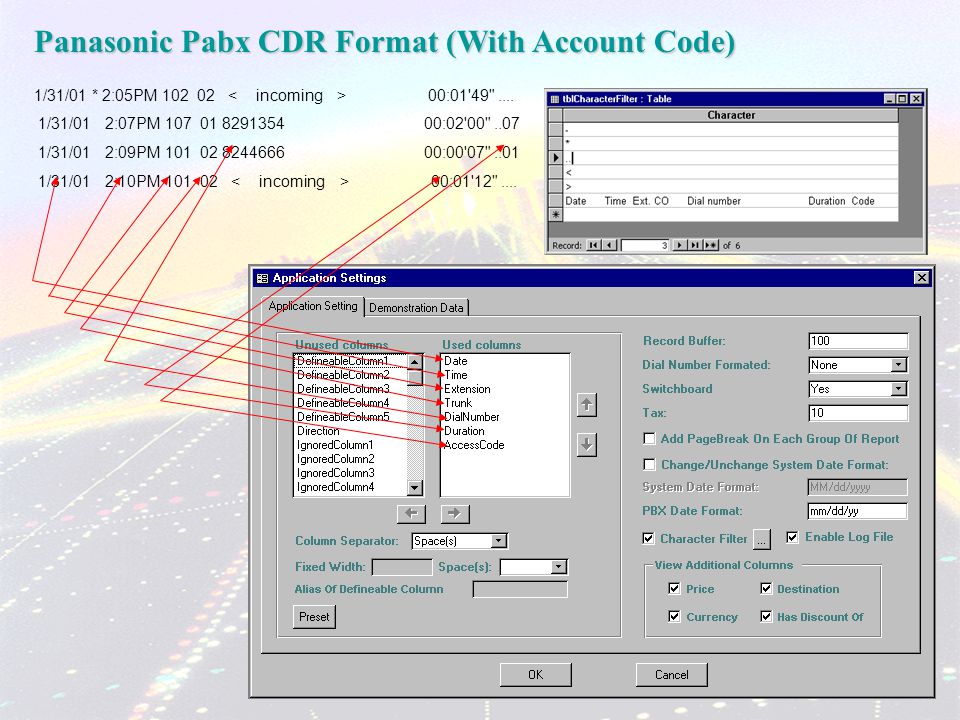Select IgnoredColumn4 in Unused columns
This screenshot has height=720, width=960.
point(350,487)
